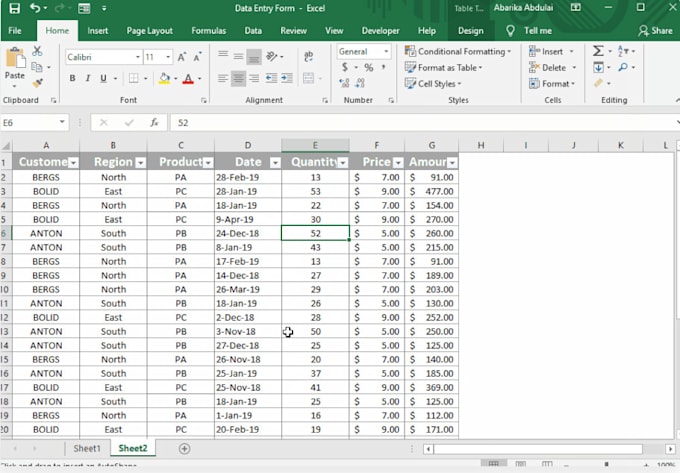Align text to middle
The image size is (680, 473).
coord(238,55)
